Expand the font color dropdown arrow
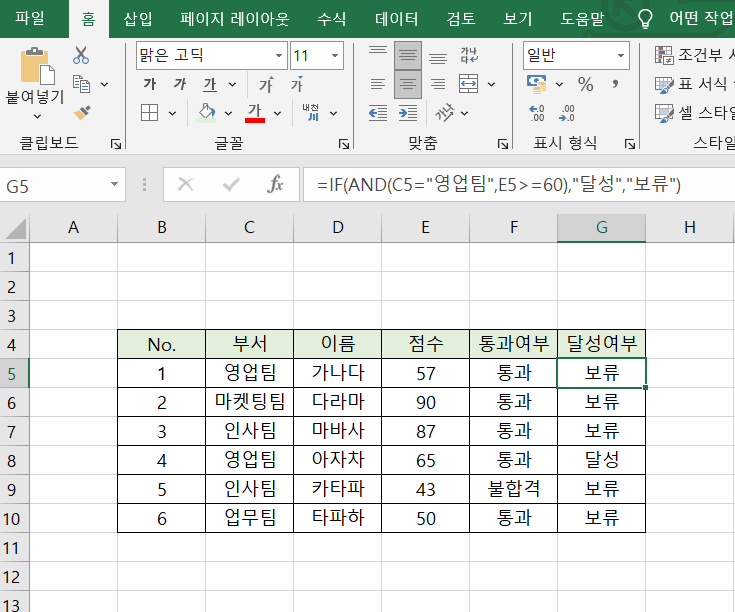The width and height of the screenshot is (735, 612). click(278, 113)
